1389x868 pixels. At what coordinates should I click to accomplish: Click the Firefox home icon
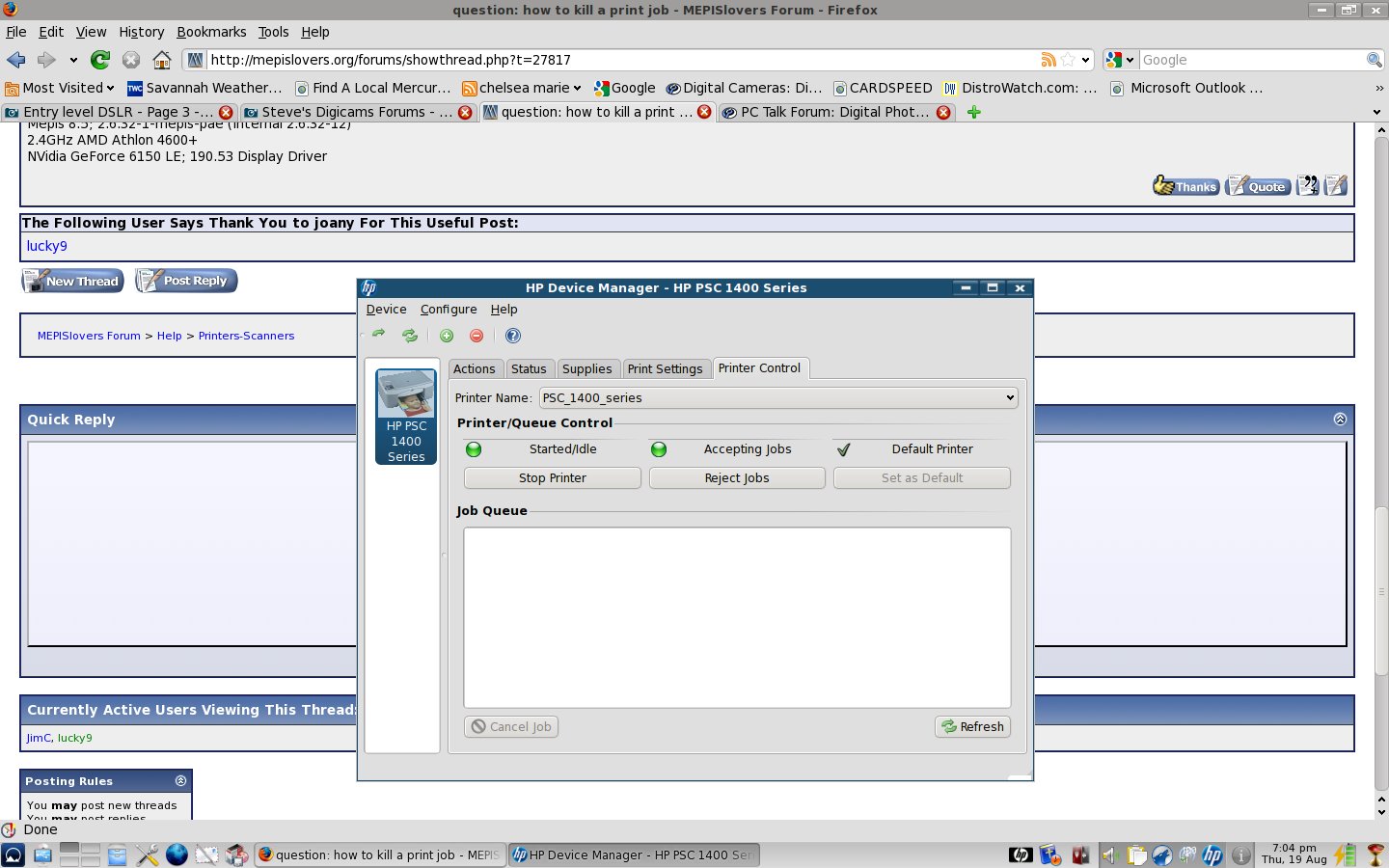point(162,60)
